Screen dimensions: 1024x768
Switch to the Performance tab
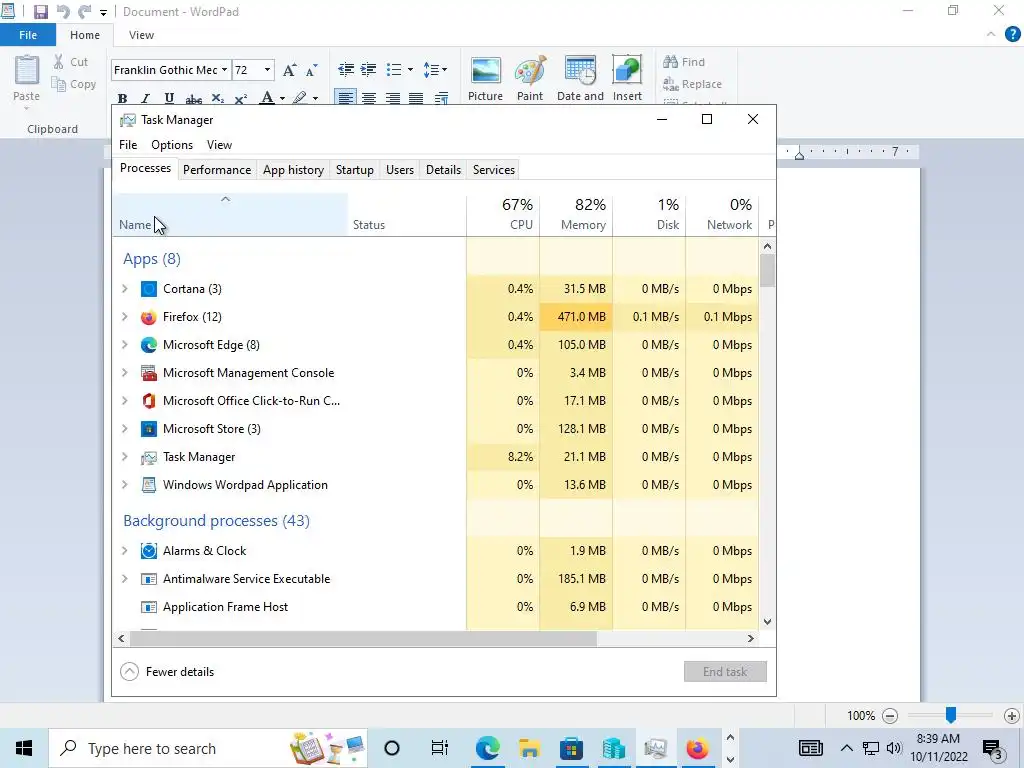(217, 170)
